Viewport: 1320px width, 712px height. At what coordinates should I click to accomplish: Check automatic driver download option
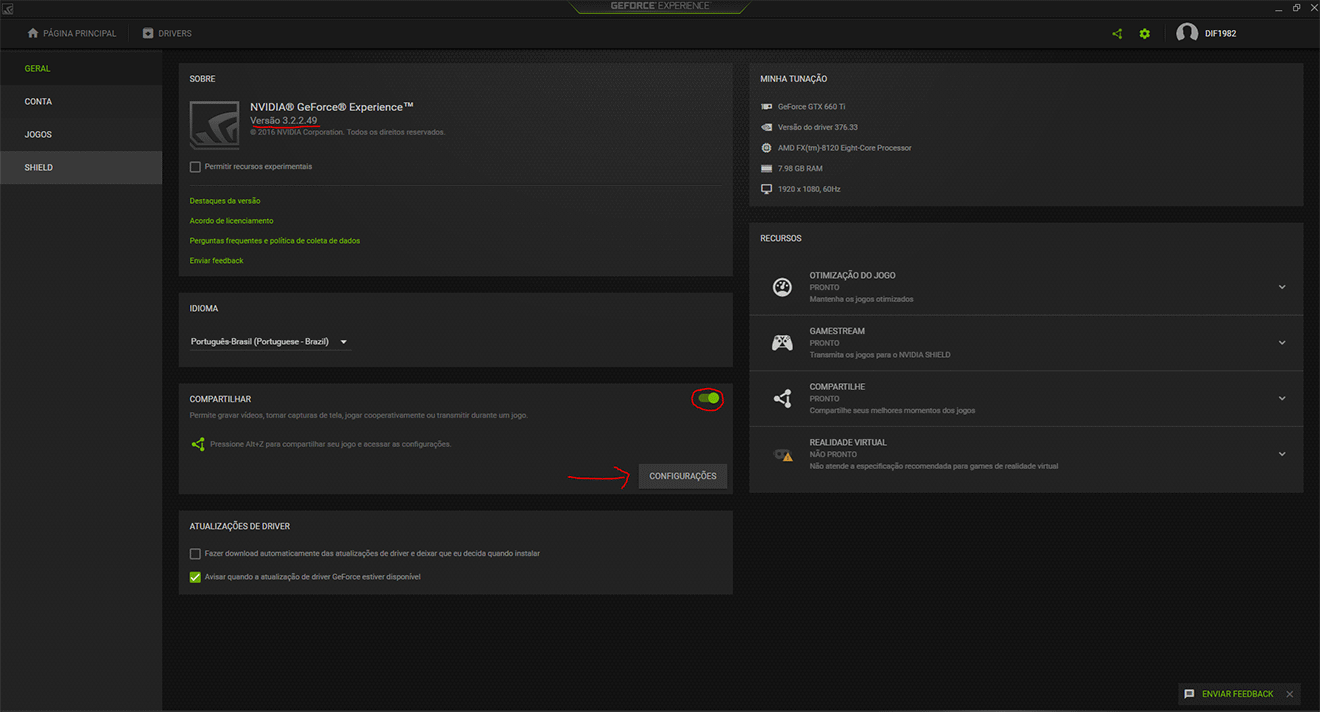tap(195, 553)
